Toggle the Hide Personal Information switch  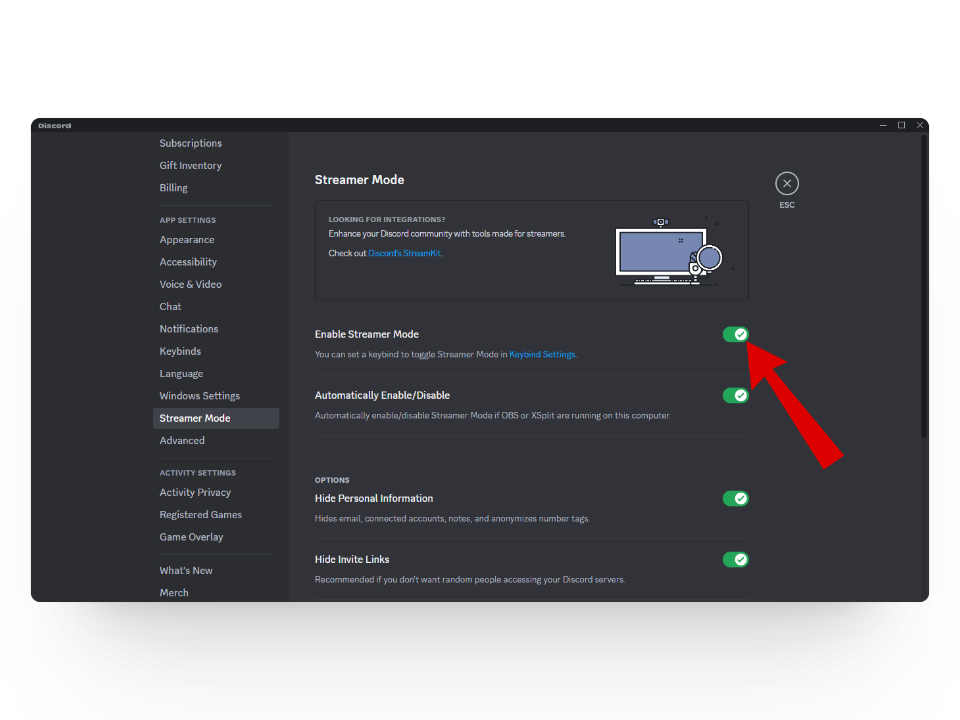point(735,498)
